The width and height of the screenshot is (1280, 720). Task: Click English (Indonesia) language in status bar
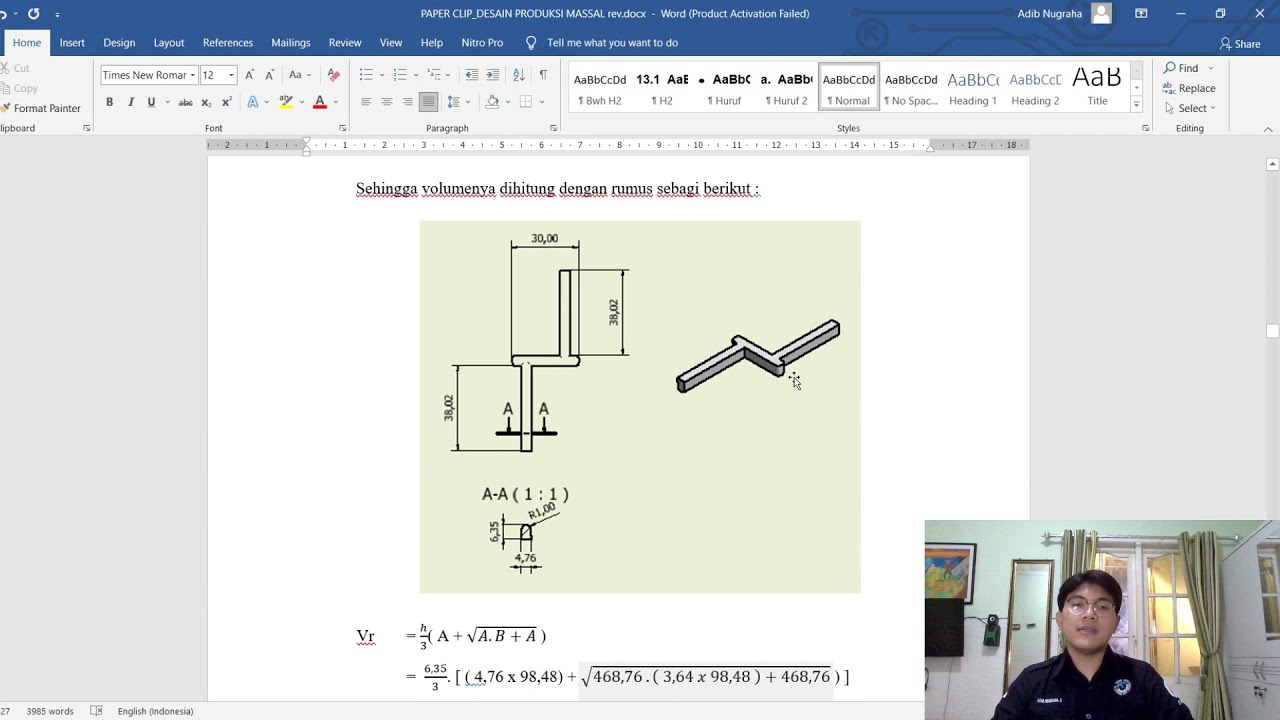click(155, 711)
